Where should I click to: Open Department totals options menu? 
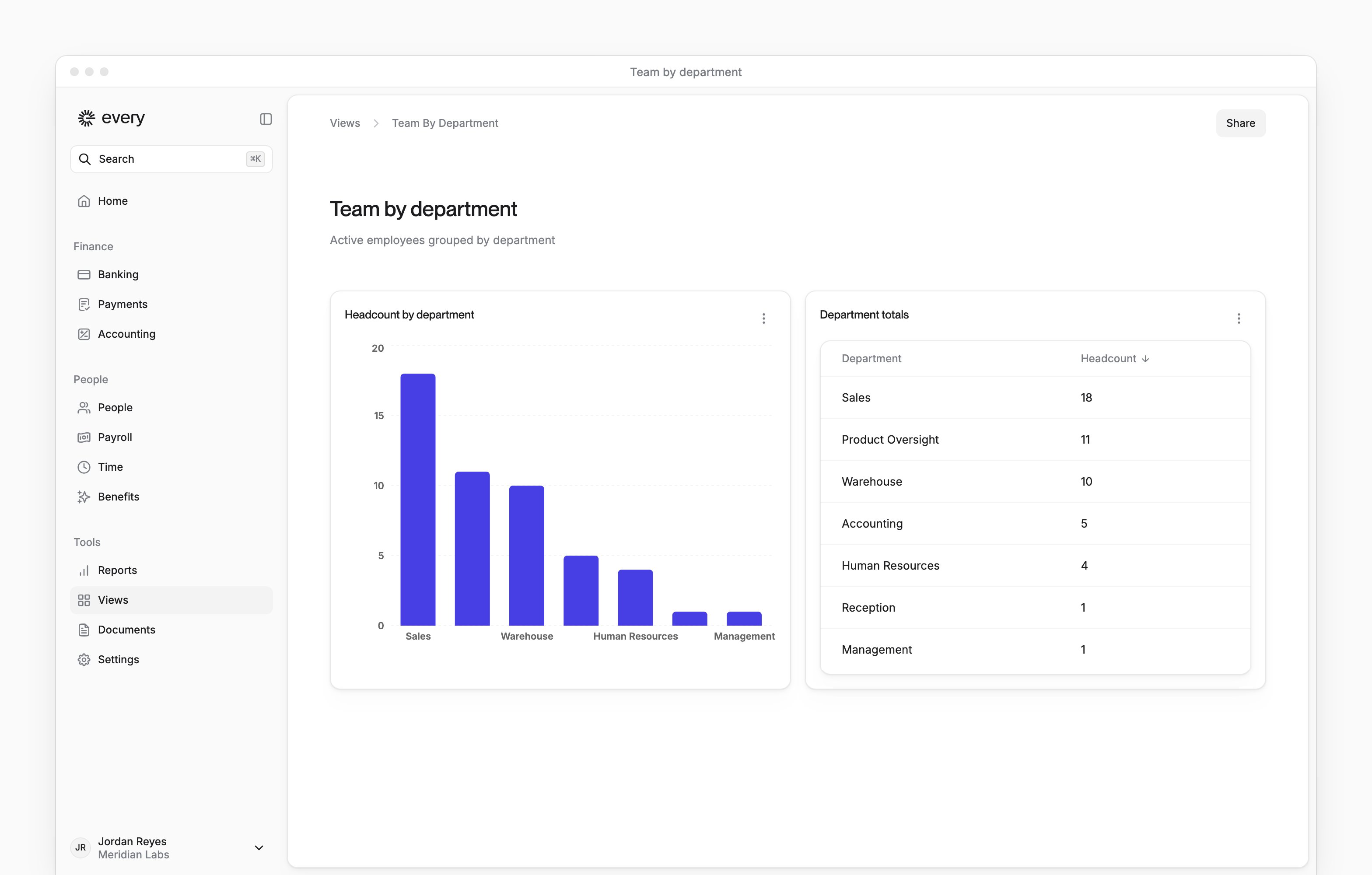point(1239,318)
